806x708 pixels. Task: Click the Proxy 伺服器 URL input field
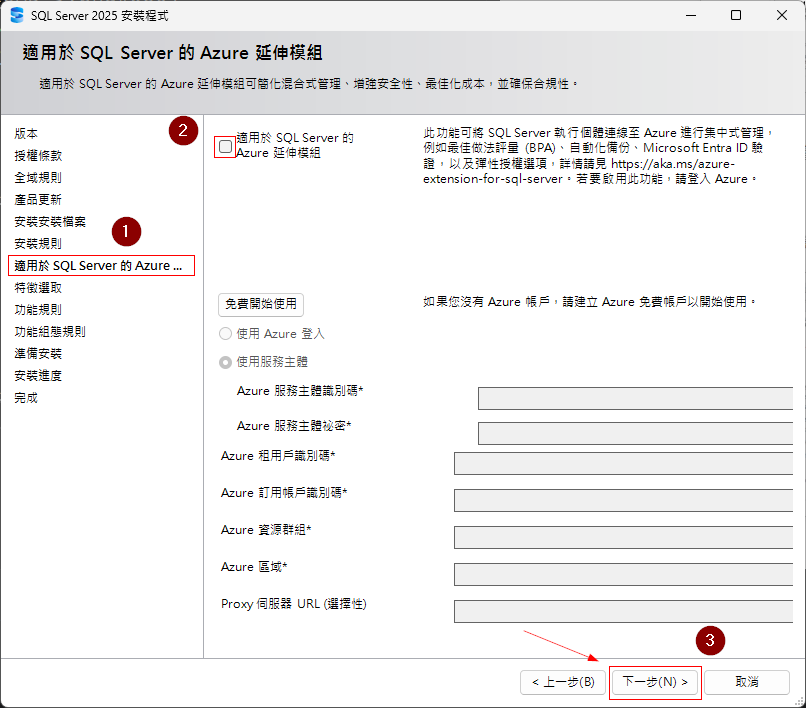624,611
